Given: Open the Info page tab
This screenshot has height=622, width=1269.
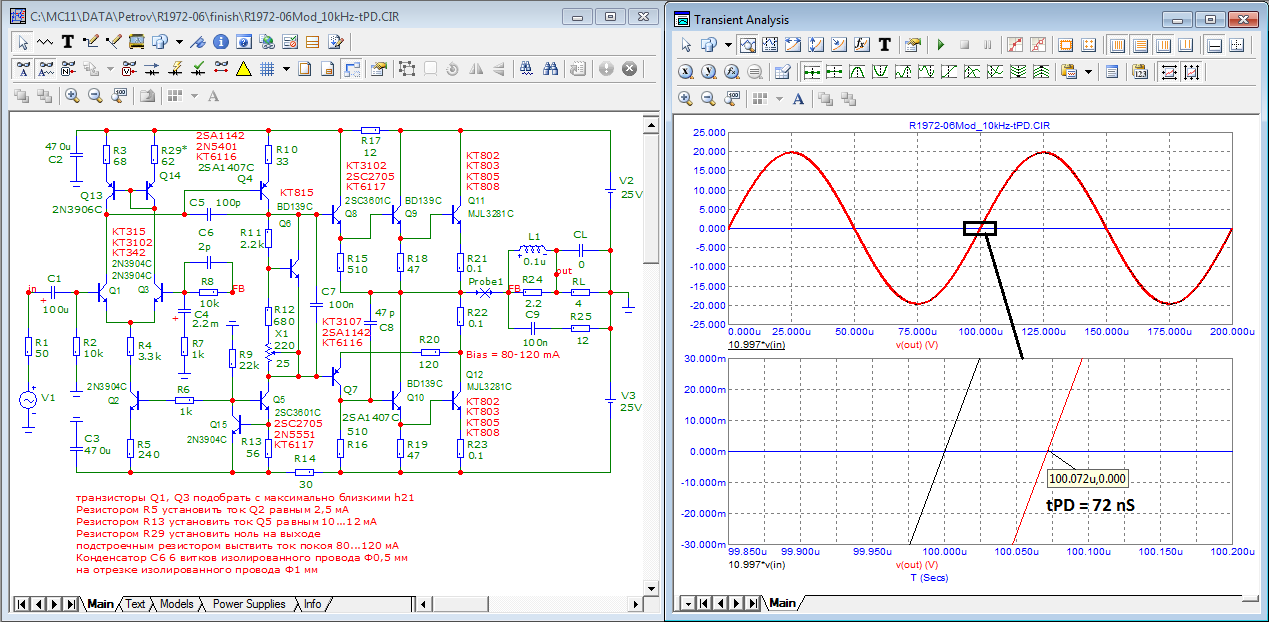Looking at the screenshot, I should click(313, 604).
